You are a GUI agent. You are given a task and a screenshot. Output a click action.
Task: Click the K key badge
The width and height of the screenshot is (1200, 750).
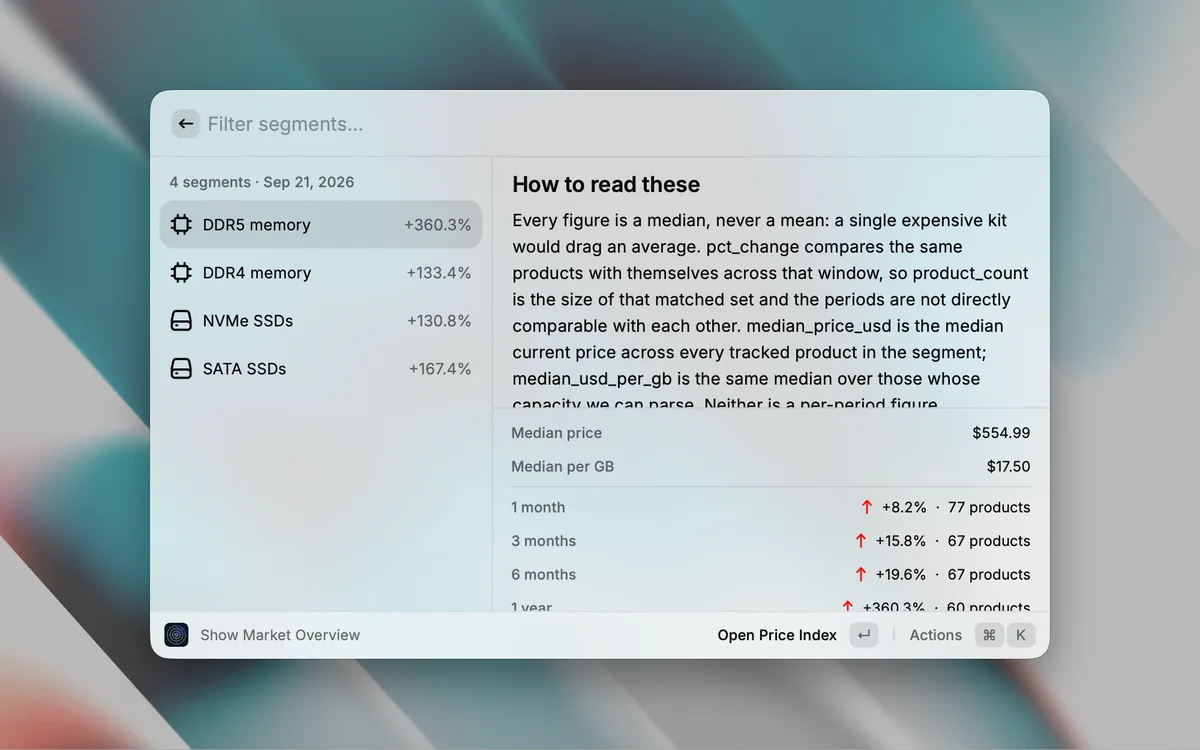pyautogui.click(x=1021, y=635)
